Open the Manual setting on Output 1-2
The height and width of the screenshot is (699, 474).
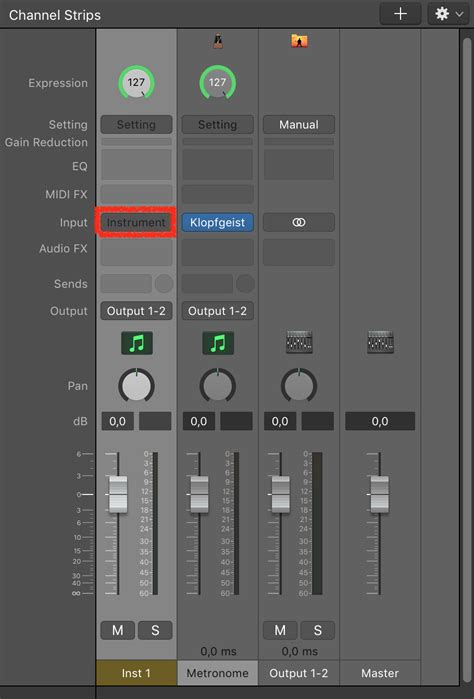point(299,124)
